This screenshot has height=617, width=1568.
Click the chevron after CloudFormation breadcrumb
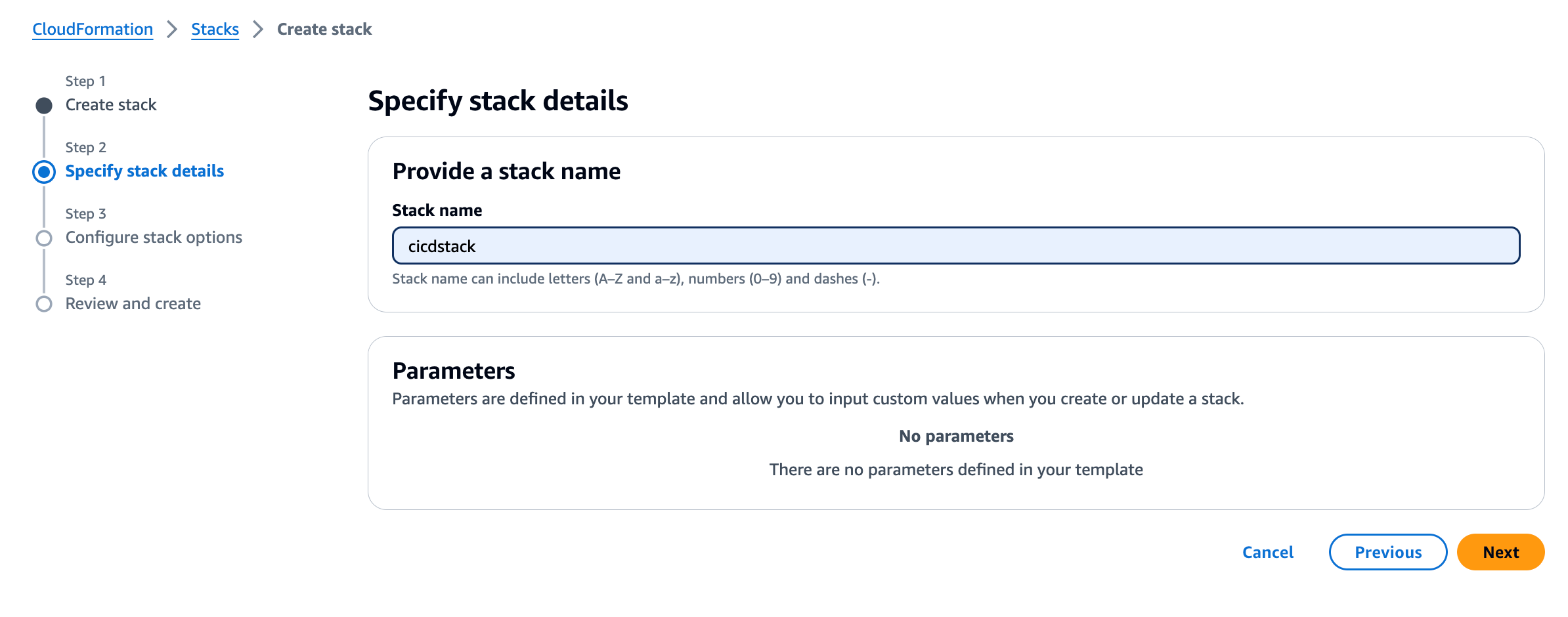pos(173,30)
